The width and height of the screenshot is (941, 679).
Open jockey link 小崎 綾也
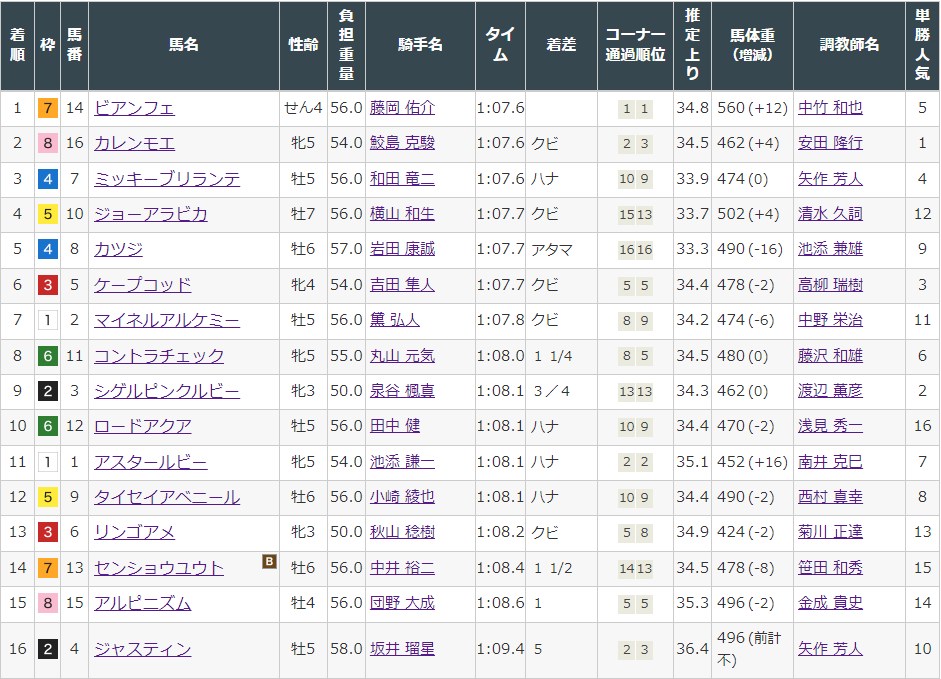tap(402, 497)
